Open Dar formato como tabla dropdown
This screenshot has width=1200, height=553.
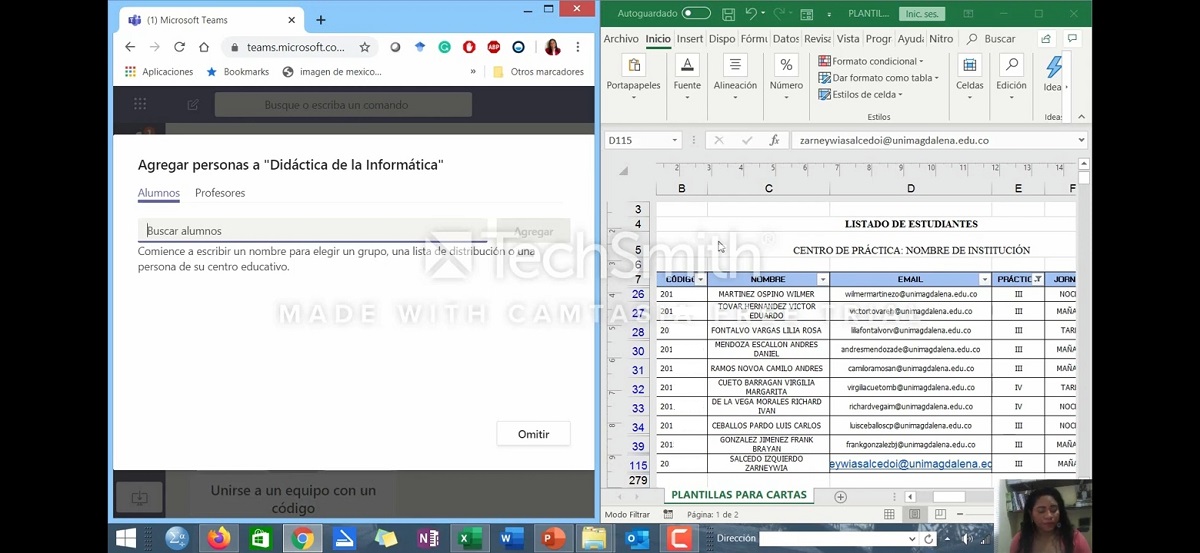[x=878, y=78]
